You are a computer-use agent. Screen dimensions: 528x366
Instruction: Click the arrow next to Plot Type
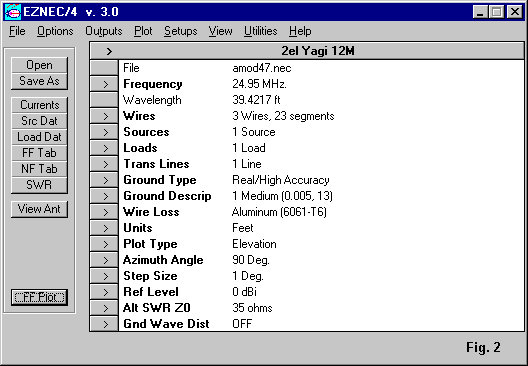pos(104,244)
